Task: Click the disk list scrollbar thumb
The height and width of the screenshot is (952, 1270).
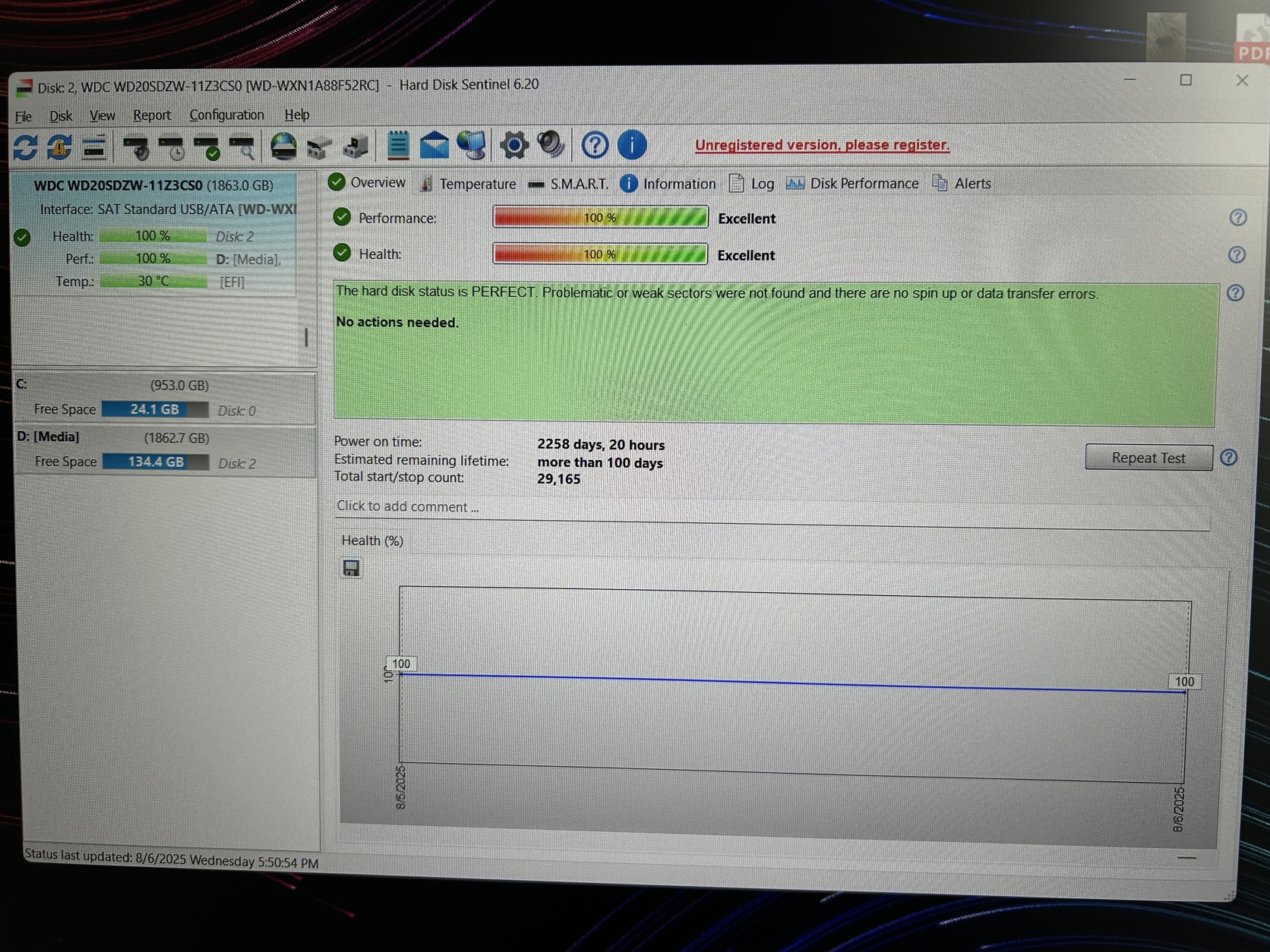Action: coord(306,337)
